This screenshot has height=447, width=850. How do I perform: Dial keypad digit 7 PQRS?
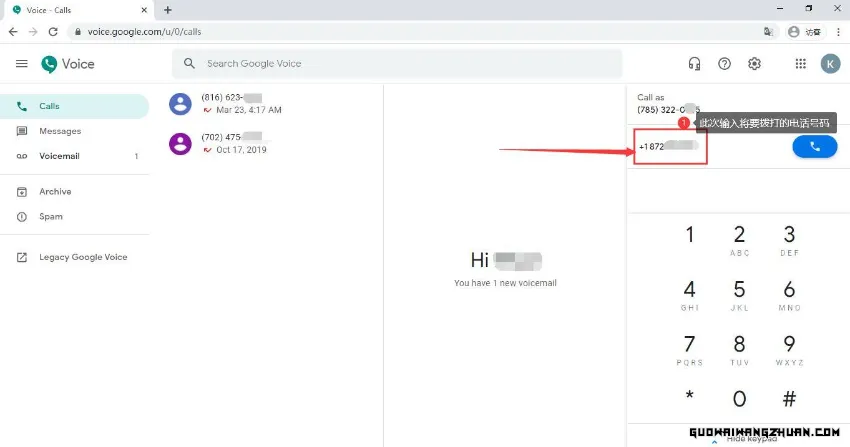(690, 349)
